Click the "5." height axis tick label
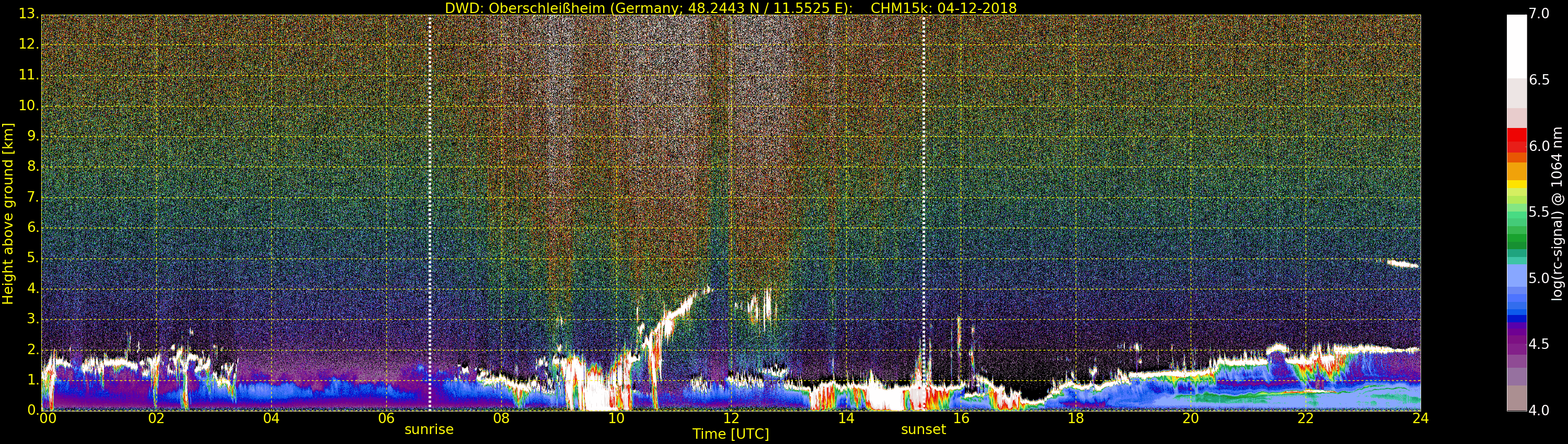The height and width of the screenshot is (444, 1568). (33, 258)
